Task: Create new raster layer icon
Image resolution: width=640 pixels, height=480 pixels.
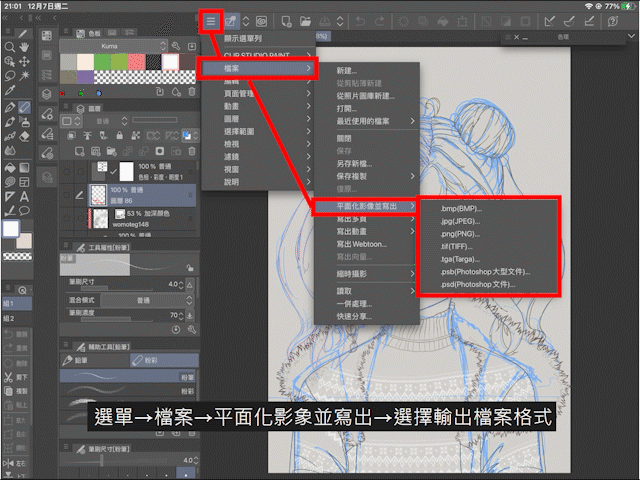Action: pyautogui.click(x=79, y=151)
